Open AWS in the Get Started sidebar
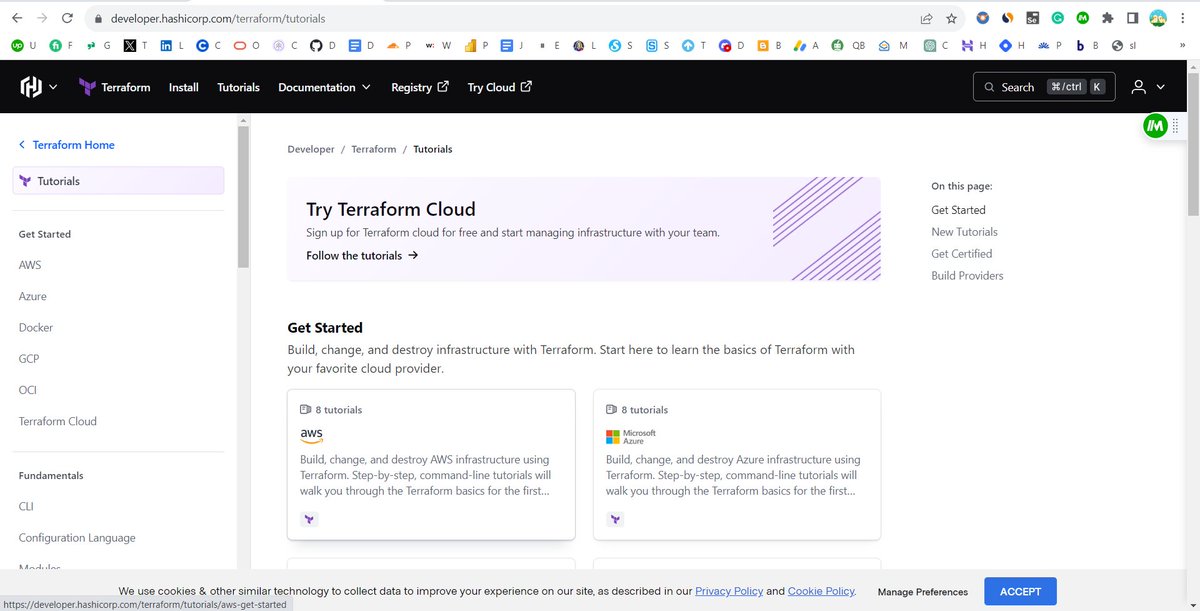This screenshot has height=611, width=1200. 30,265
